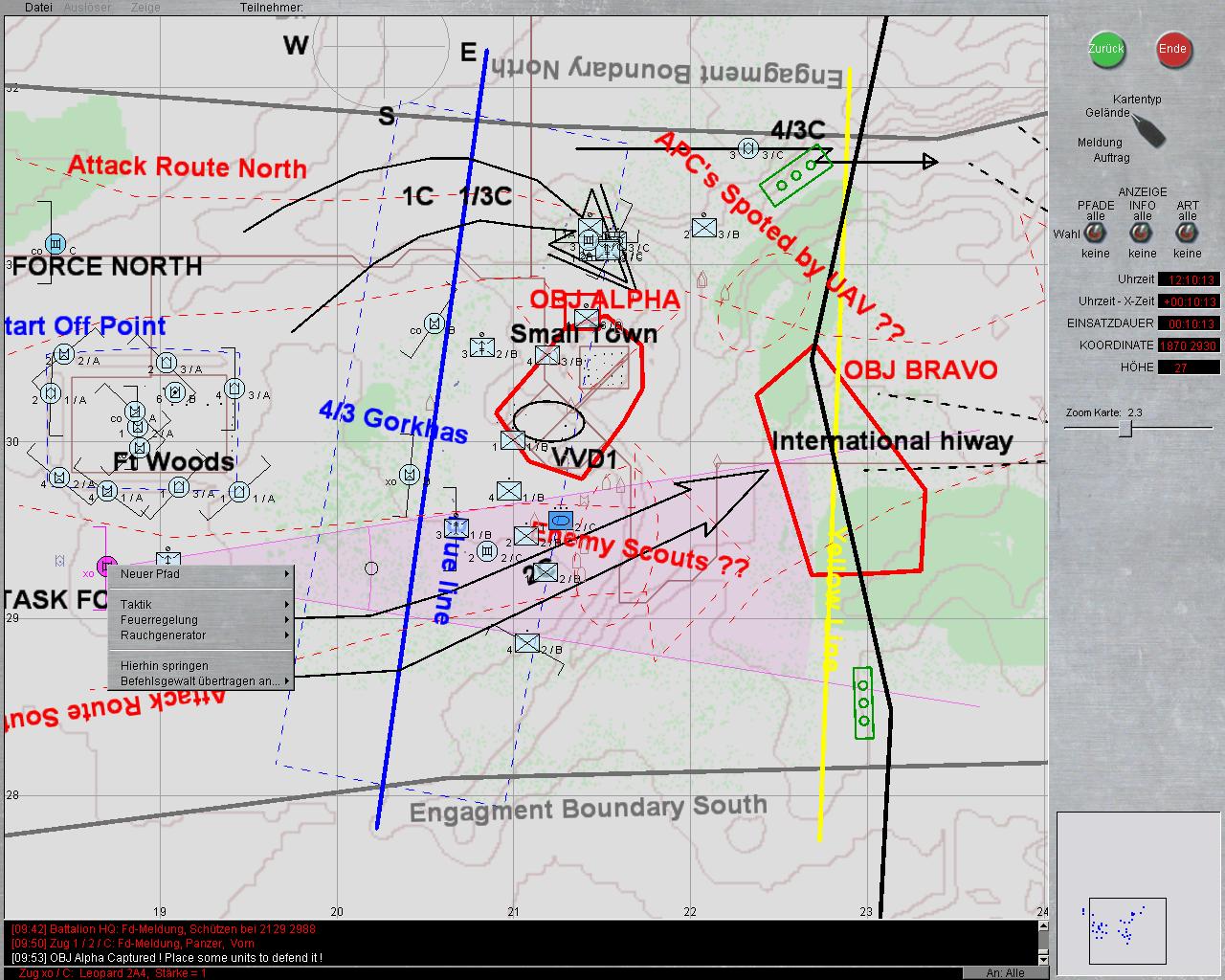This screenshot has height=980, width=1225.
Task: Select the magenta xo unit icon
Action: pos(106,566)
